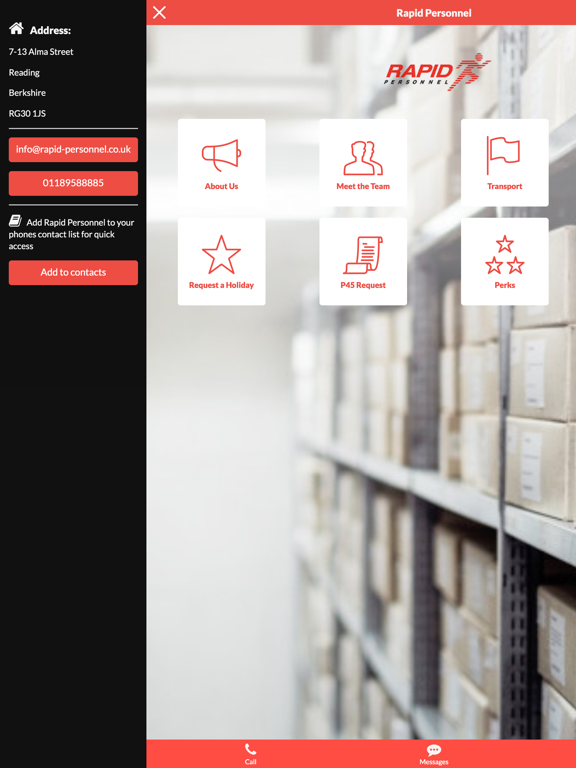This screenshot has height=768, width=576.
Task: Select the Berkshire address line
Action: [27, 93]
